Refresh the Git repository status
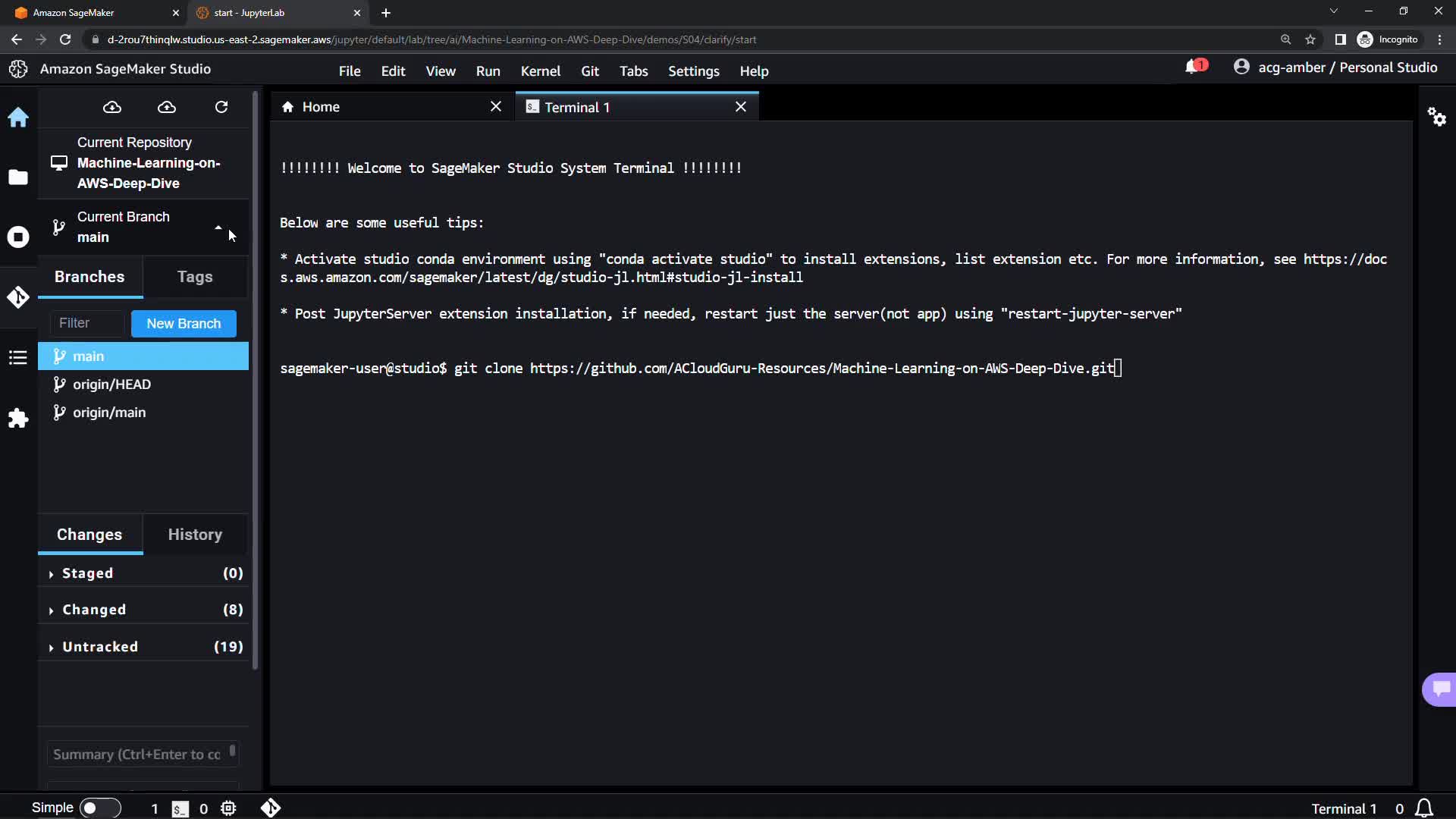This screenshot has width=1456, height=819. click(x=221, y=107)
